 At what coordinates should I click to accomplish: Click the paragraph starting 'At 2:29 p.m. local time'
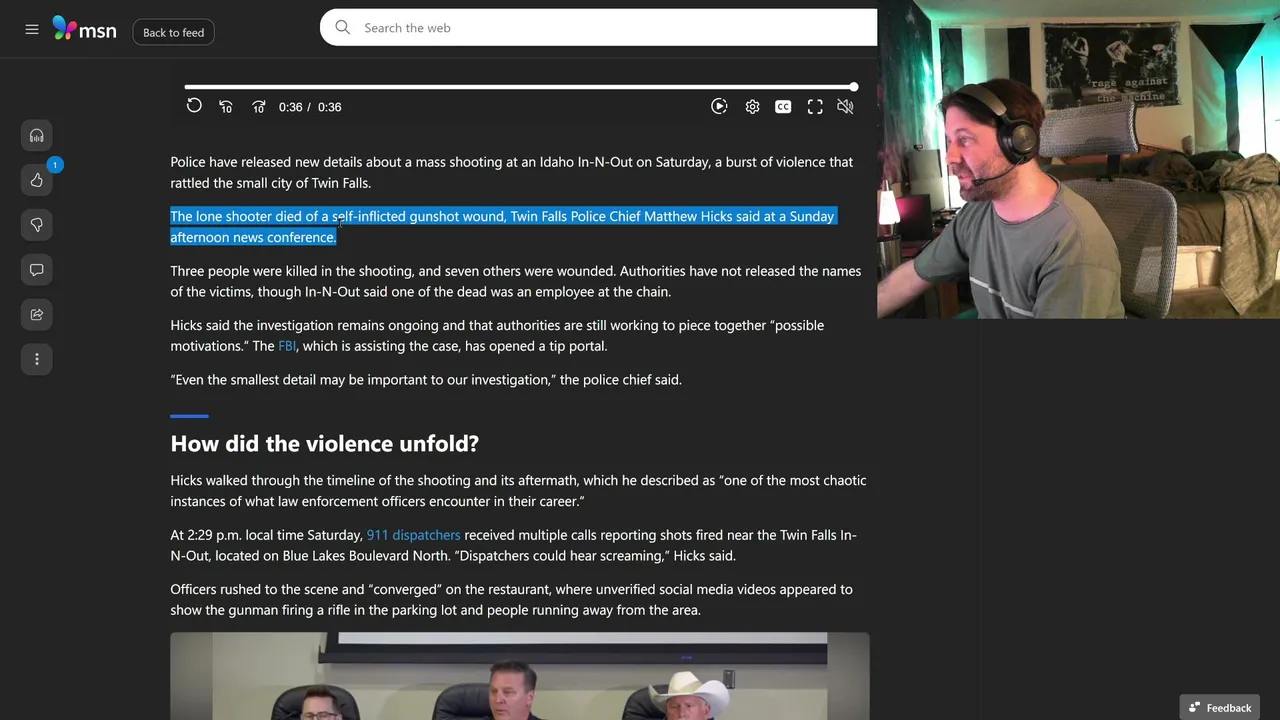513,545
